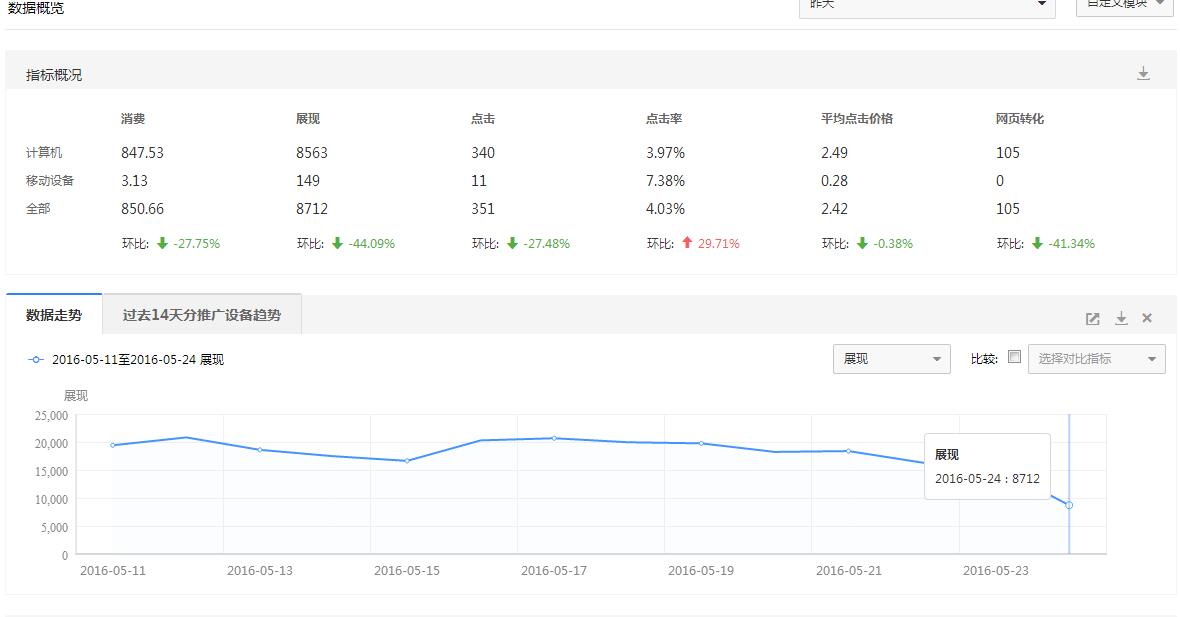Click the 点击 column header
This screenshot has height=617, width=1180.
pos(483,119)
